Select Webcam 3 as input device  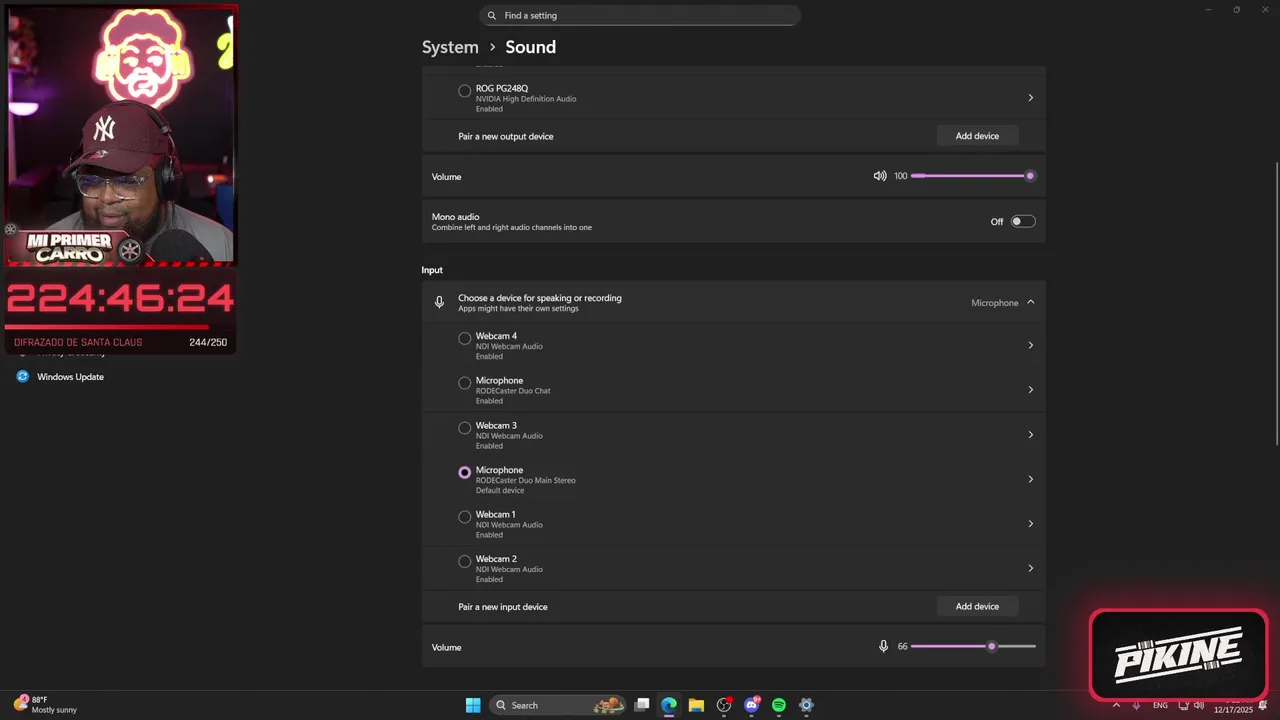pos(464,428)
